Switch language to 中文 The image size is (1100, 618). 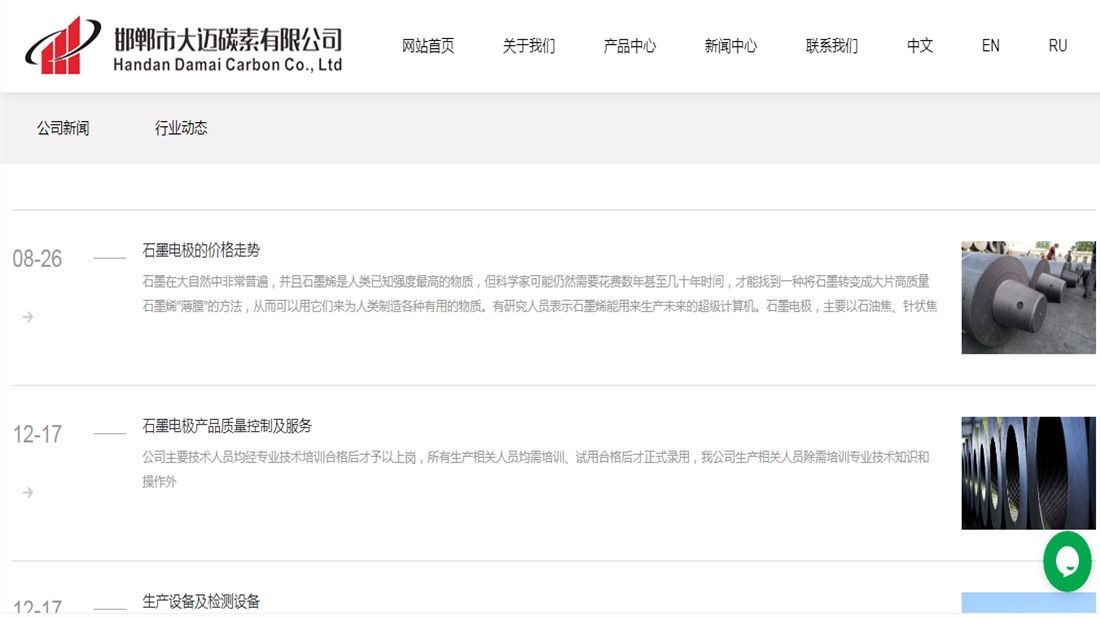[x=920, y=46]
